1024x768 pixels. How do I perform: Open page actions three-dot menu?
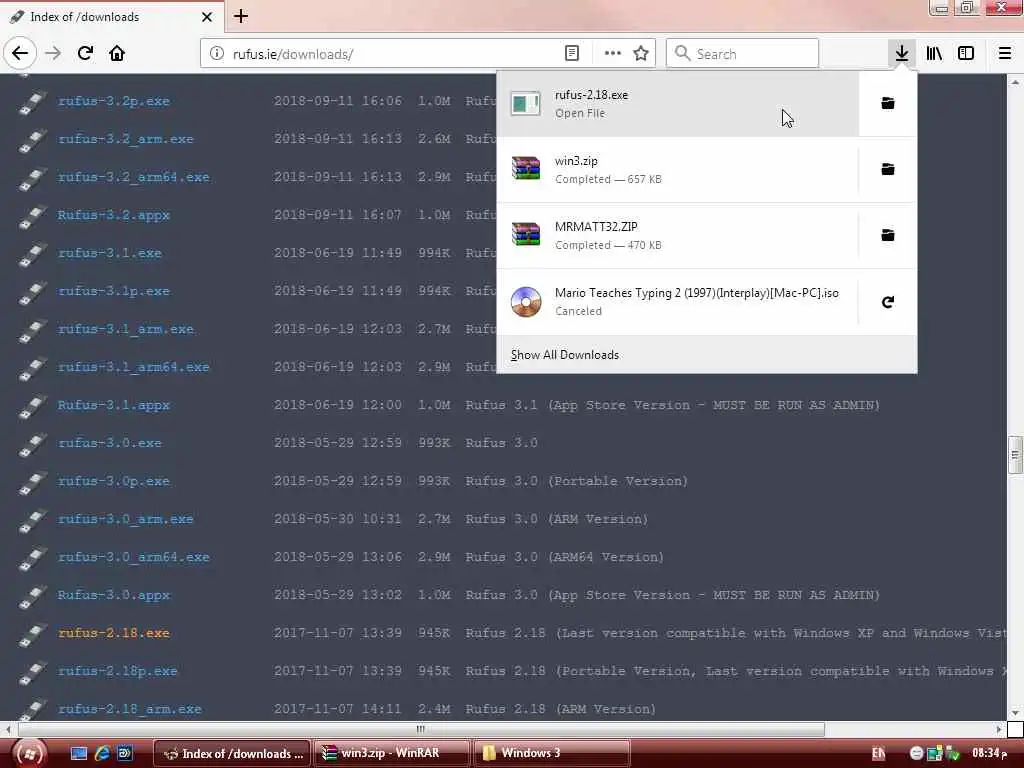(x=613, y=54)
